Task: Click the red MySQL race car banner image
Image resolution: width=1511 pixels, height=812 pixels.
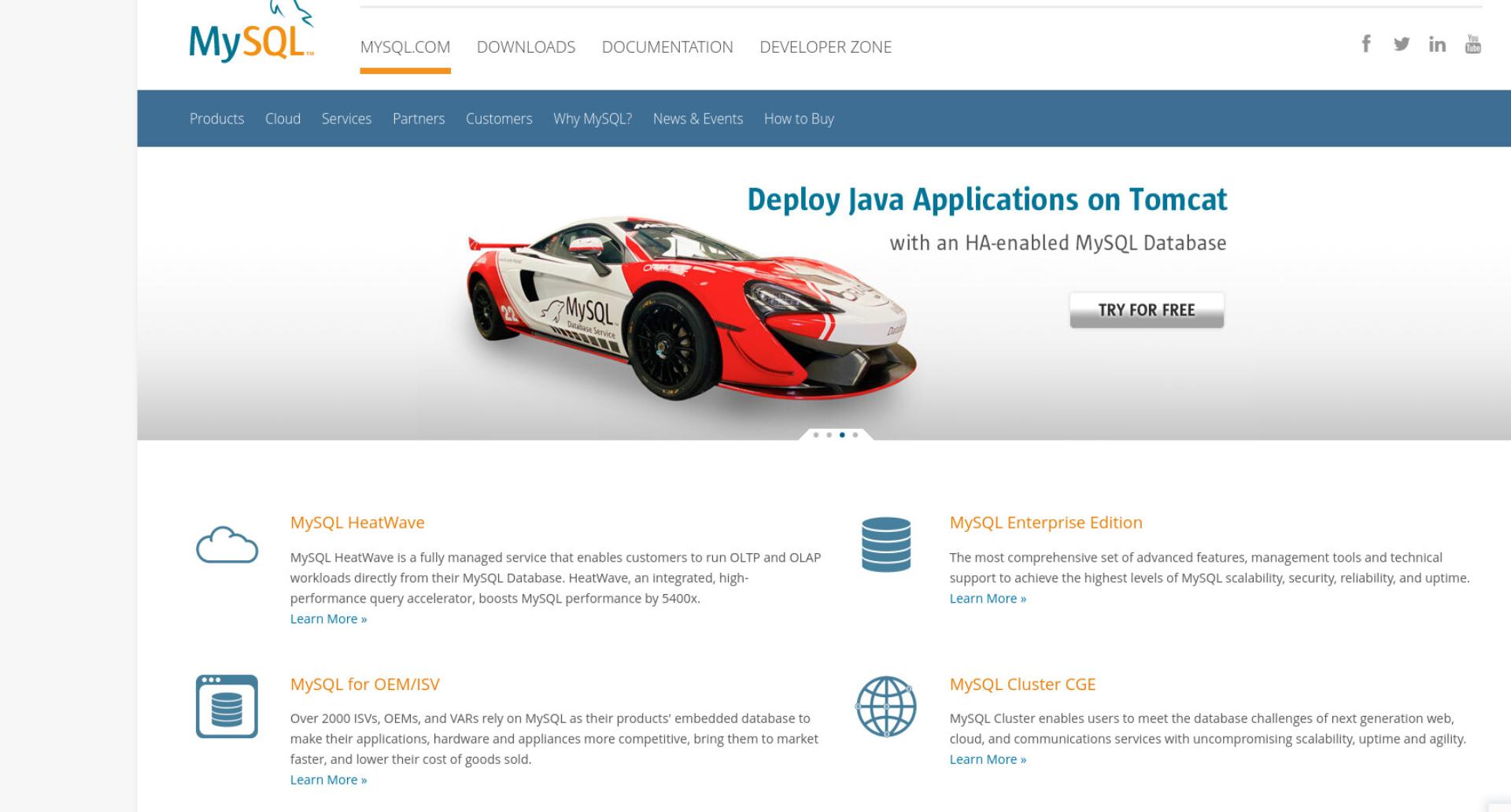Action: point(692,308)
